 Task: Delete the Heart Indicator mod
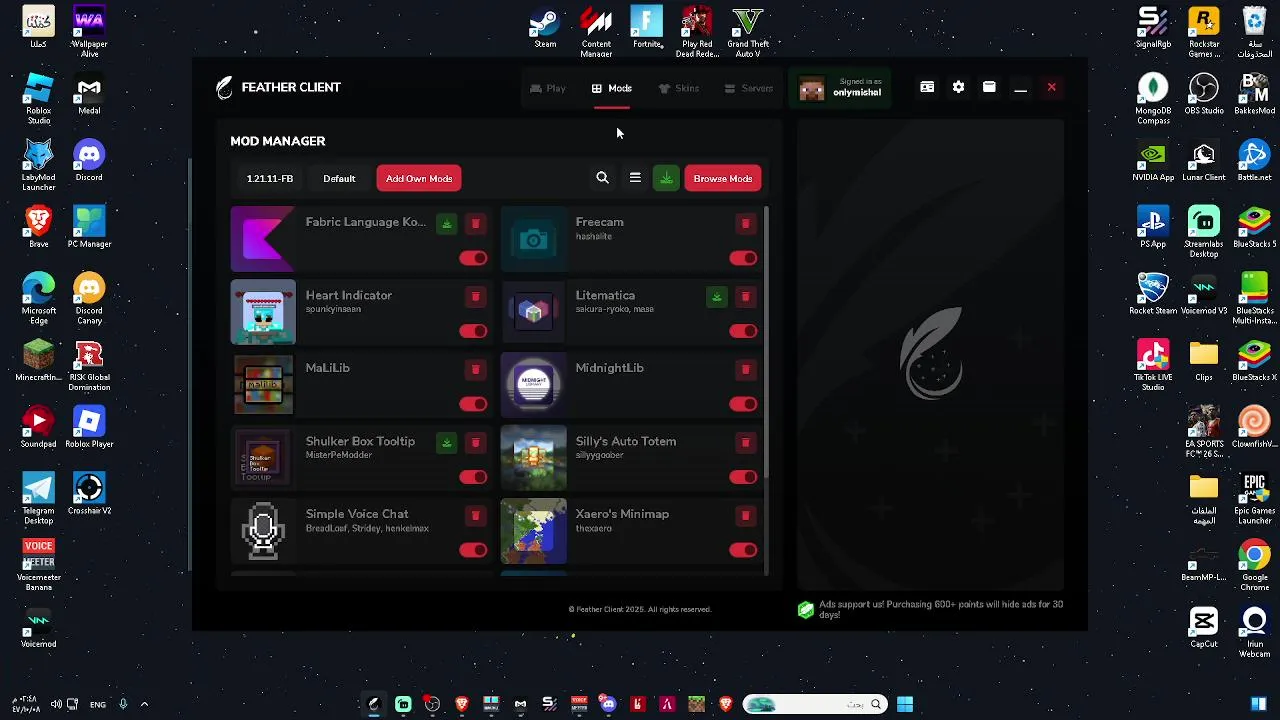pos(475,297)
